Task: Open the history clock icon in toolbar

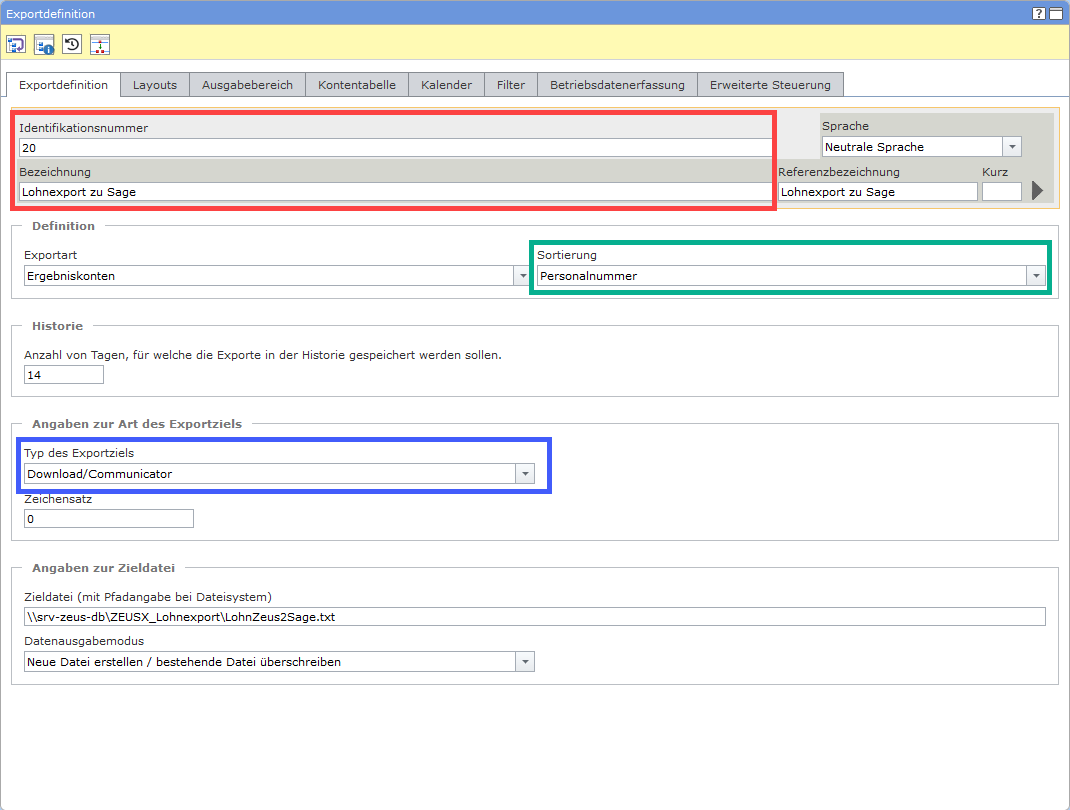Action: 72,44
